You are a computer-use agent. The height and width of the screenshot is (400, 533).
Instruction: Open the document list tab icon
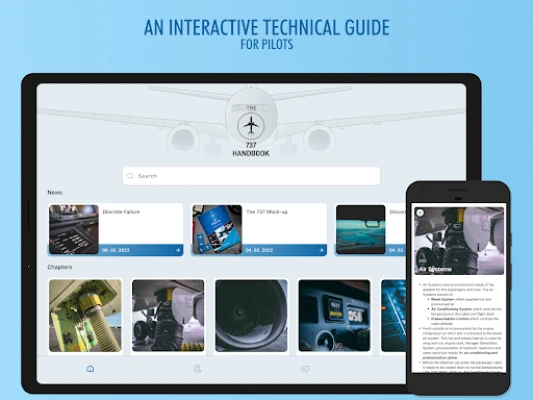(x=197, y=369)
